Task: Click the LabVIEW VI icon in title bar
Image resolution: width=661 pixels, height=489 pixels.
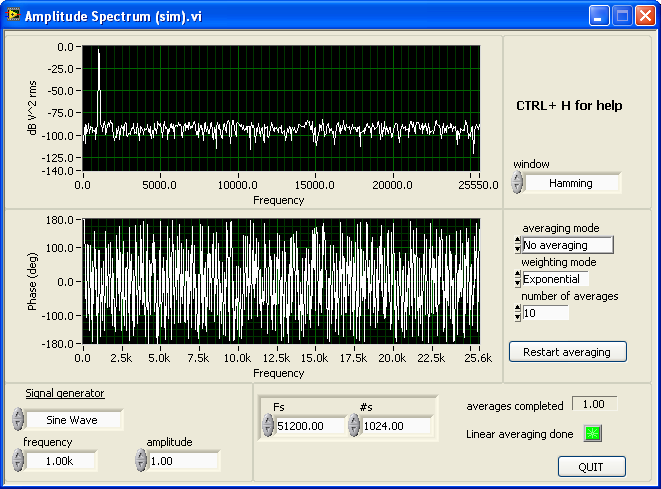Action: 13,15
